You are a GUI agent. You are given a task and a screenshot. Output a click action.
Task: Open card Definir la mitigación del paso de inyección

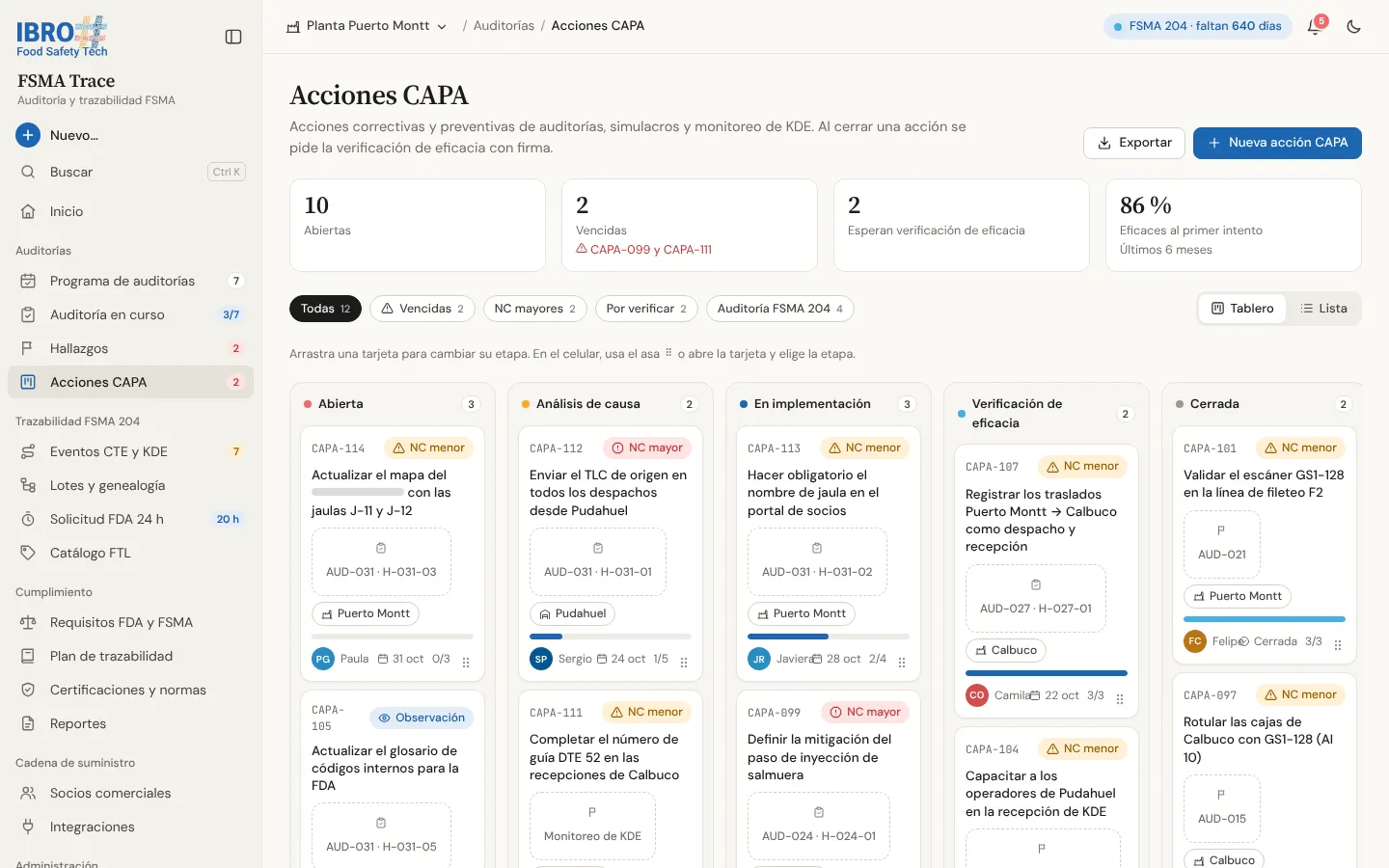point(819,757)
